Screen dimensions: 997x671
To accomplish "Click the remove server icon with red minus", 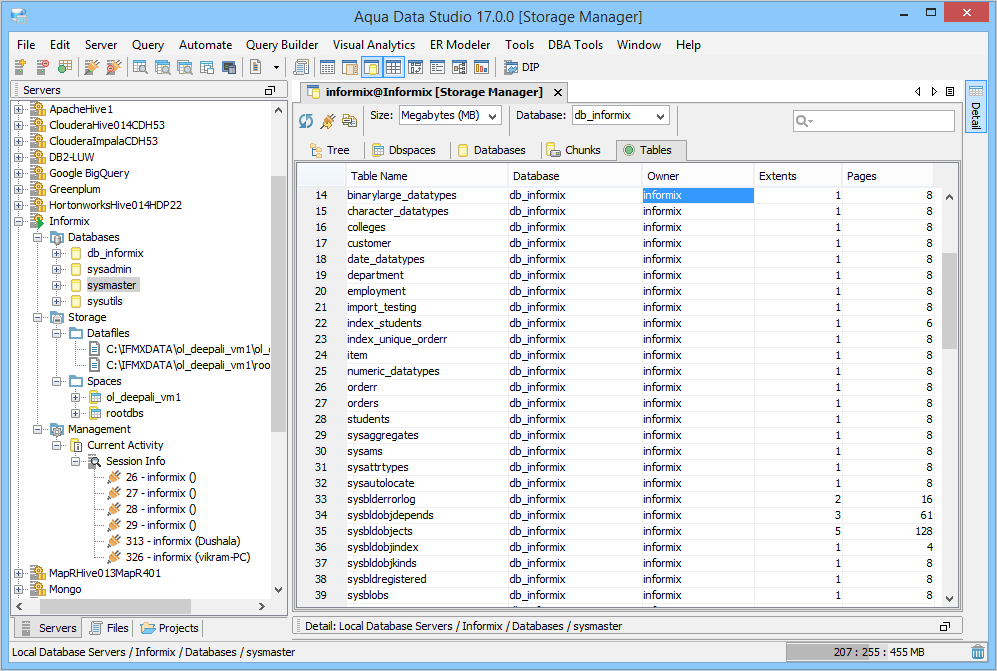I will pos(42,67).
